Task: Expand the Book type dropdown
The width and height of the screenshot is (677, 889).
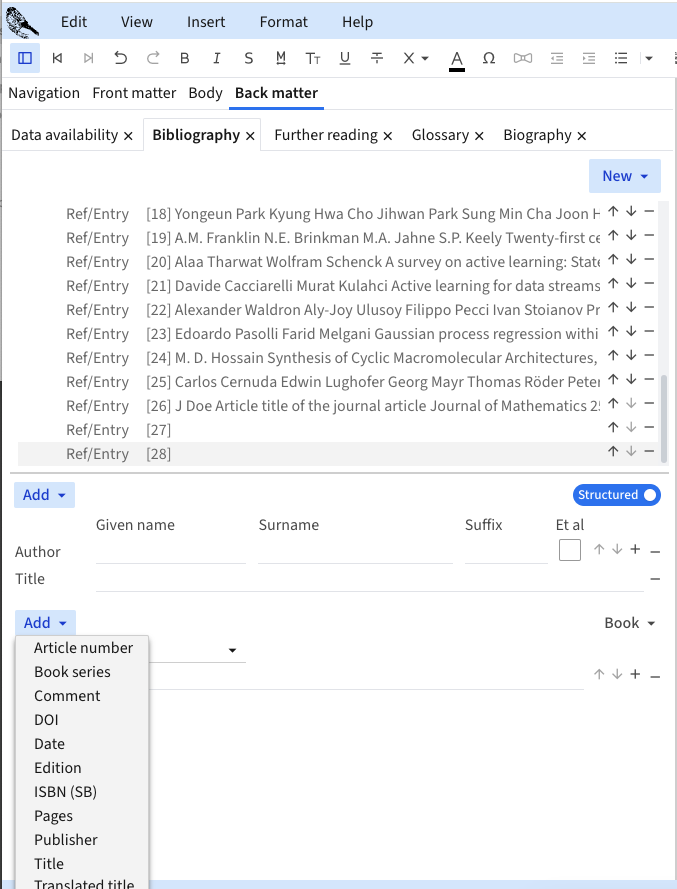Action: point(630,623)
